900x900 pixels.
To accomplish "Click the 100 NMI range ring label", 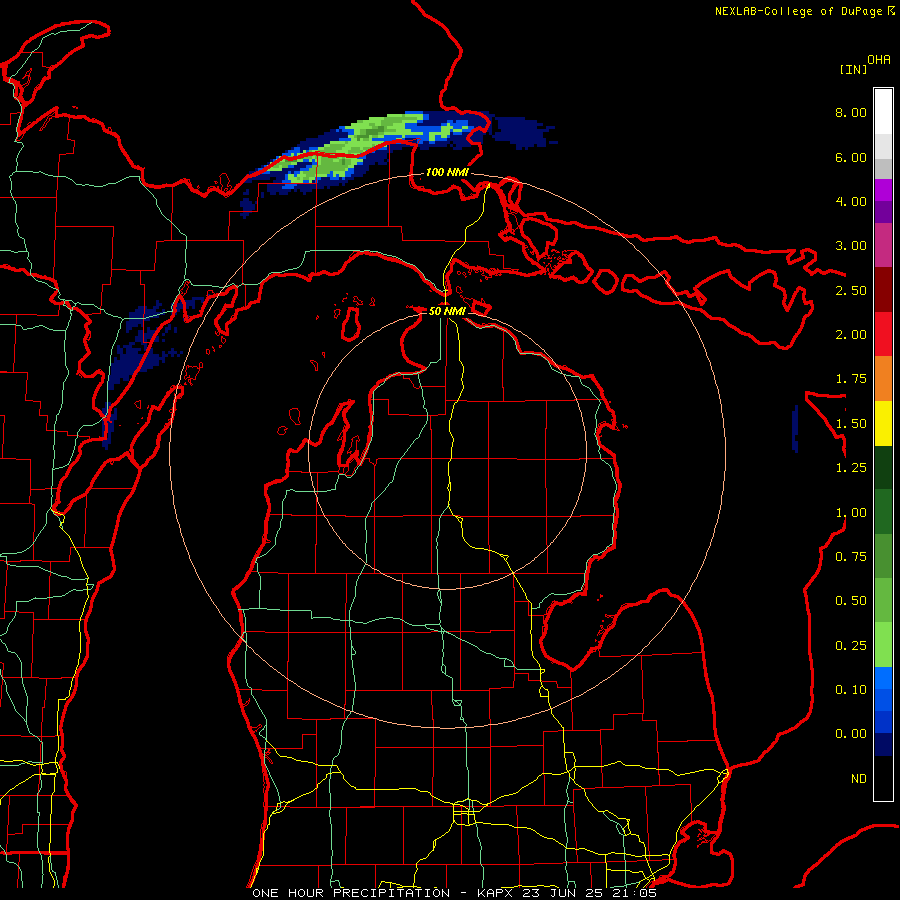I will click(447, 172).
